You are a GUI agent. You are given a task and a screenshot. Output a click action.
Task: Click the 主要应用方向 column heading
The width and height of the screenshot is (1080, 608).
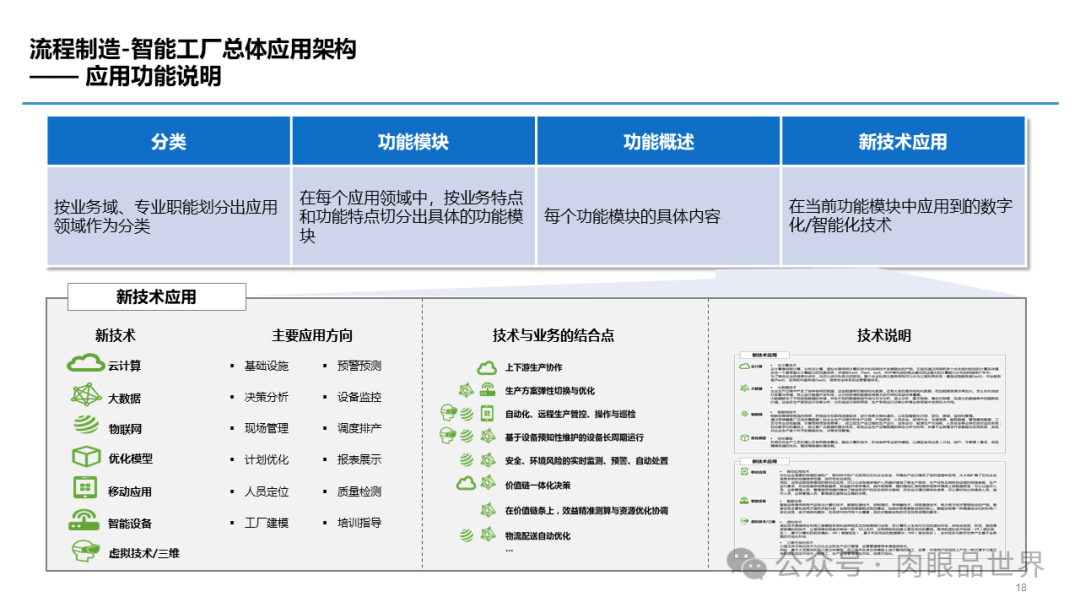click(x=312, y=335)
